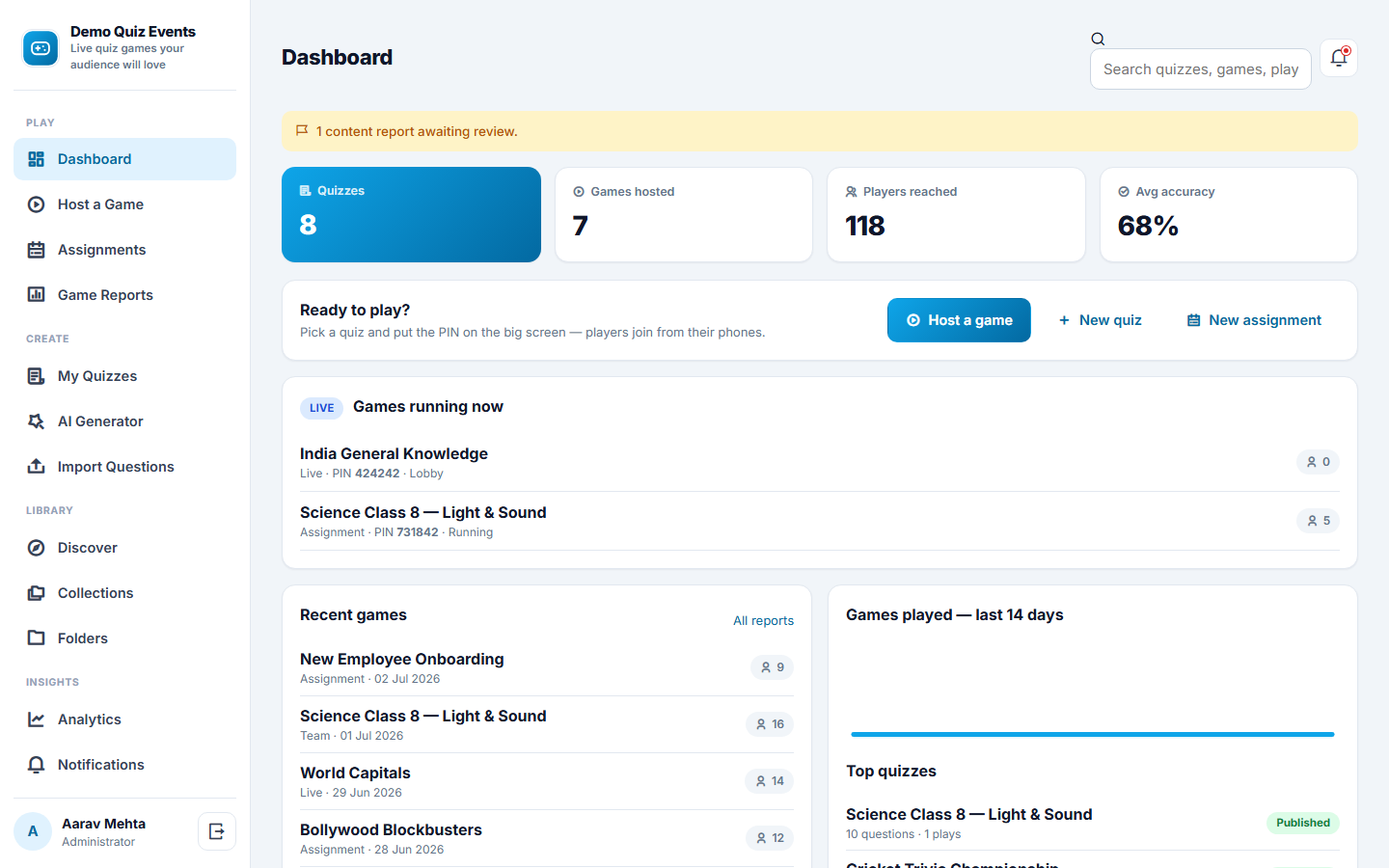Screen dimensions: 1389x868
Task: Click the Demo Quiz Events logo icon
Action: (41, 48)
